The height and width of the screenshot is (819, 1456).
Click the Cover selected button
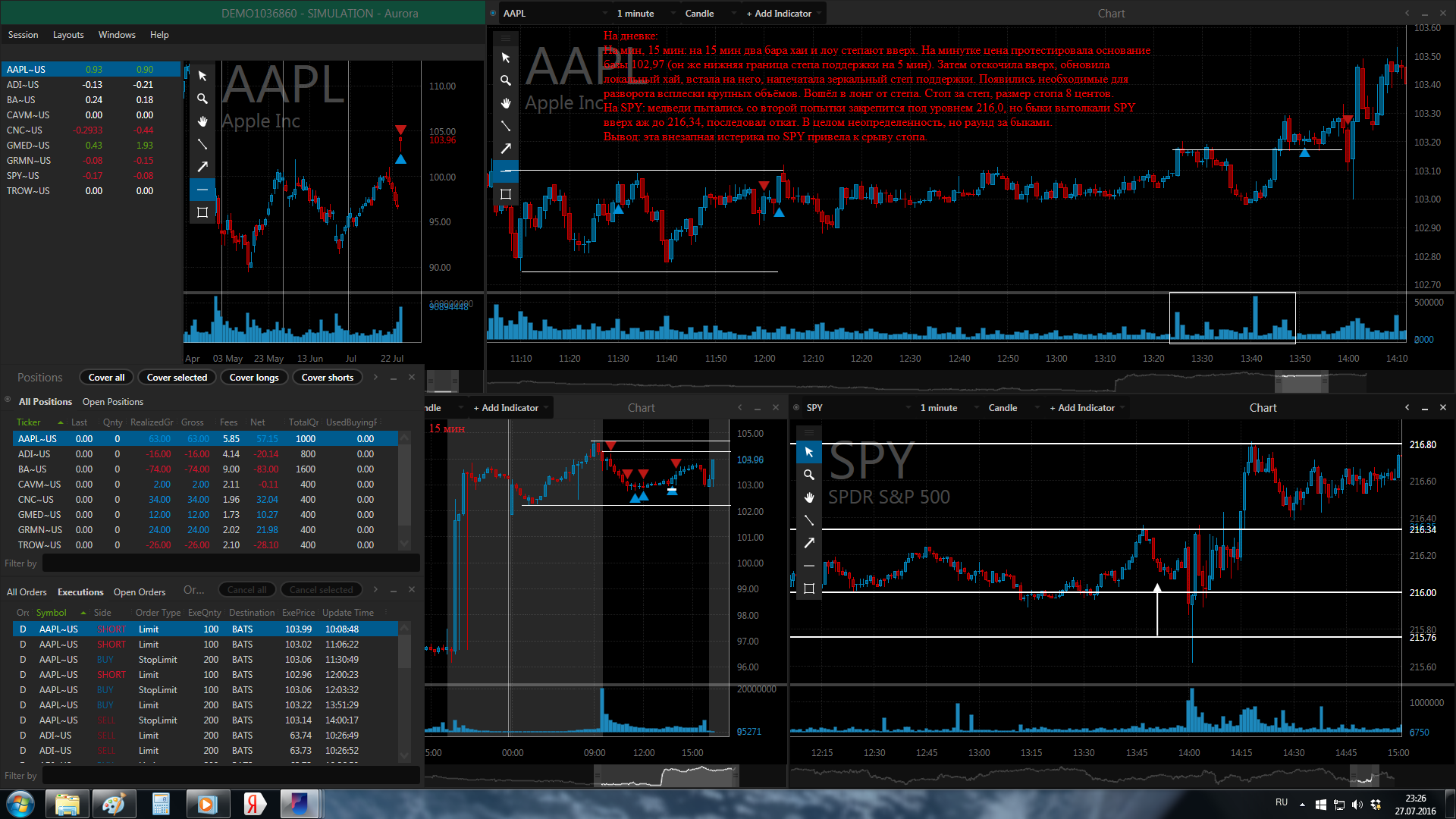pos(177,378)
